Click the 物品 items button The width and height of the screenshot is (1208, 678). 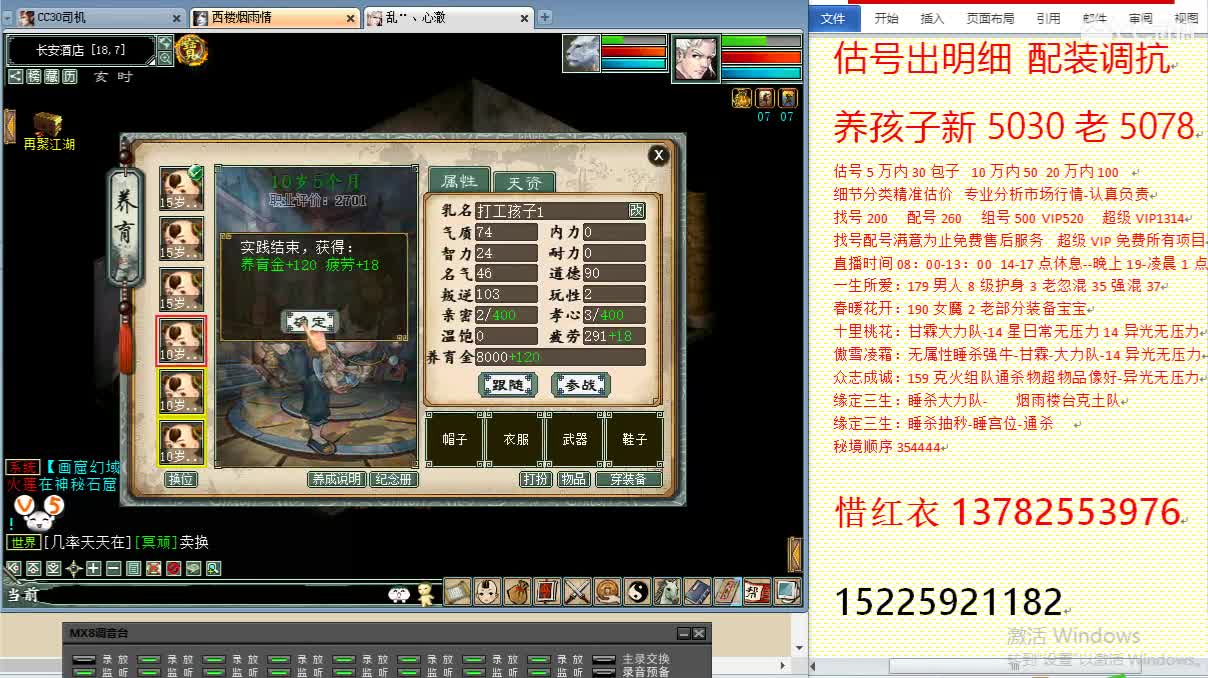(x=573, y=479)
